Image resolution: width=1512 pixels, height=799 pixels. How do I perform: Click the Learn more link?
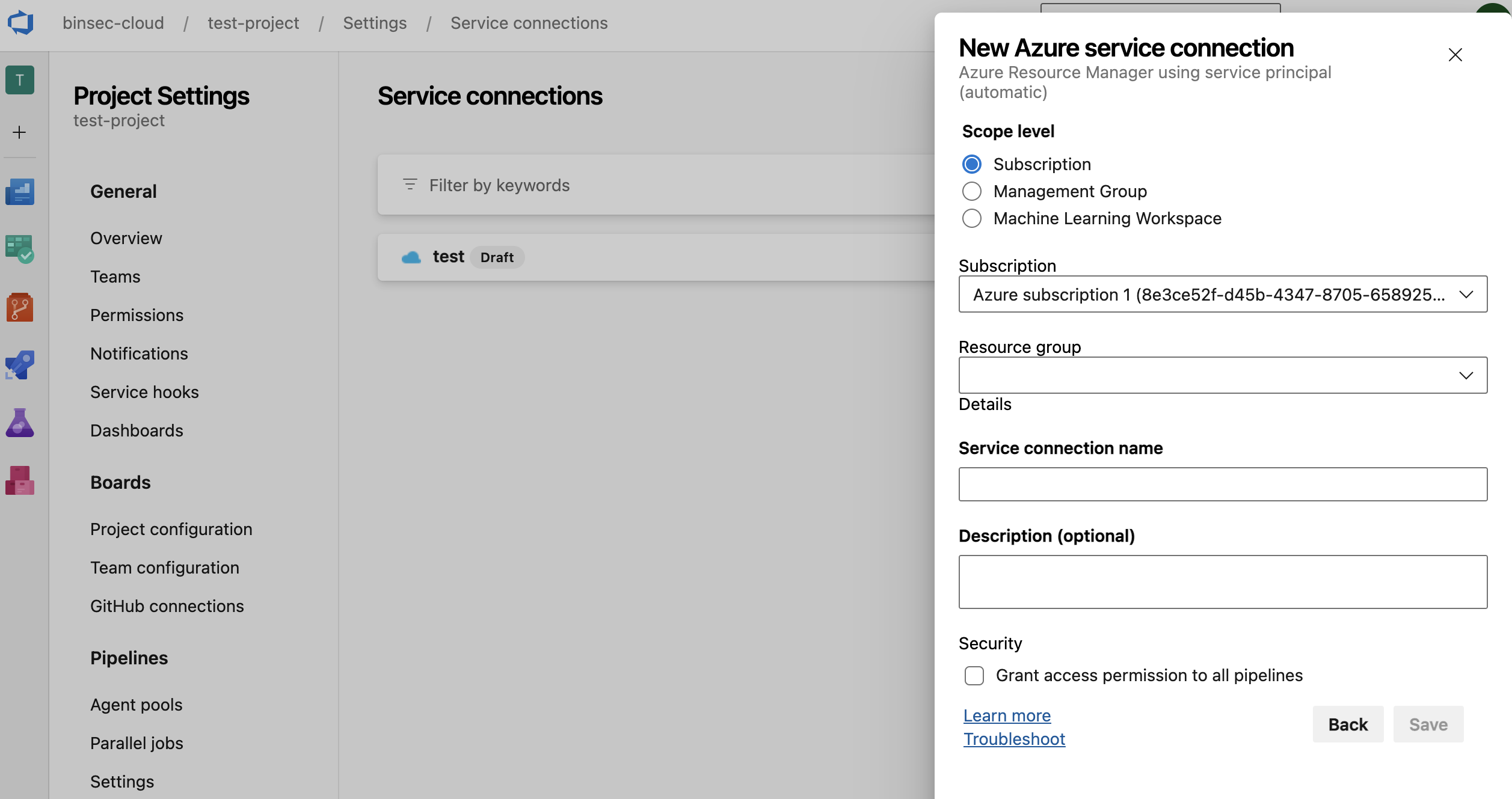coord(1007,715)
